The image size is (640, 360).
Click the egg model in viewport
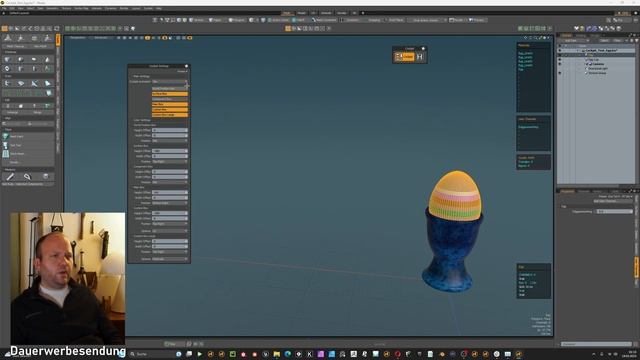point(455,196)
